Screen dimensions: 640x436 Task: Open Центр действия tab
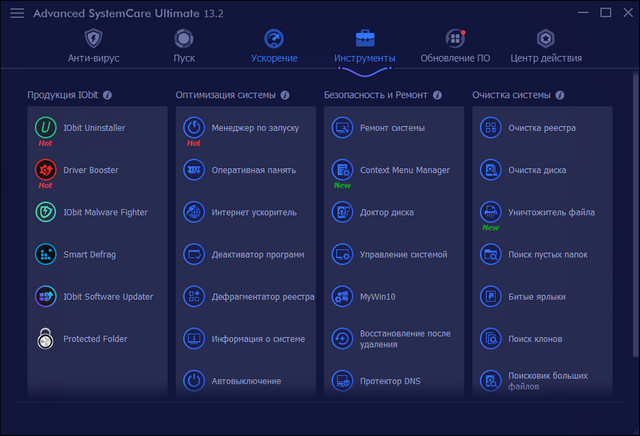click(545, 46)
